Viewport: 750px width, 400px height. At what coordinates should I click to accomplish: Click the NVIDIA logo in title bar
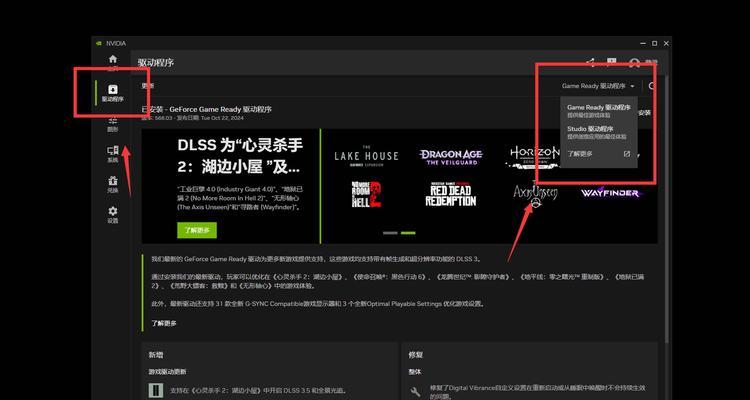(99, 44)
